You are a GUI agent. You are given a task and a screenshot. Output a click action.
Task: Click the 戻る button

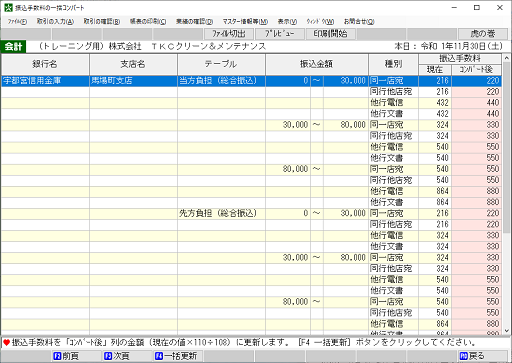click(483, 356)
